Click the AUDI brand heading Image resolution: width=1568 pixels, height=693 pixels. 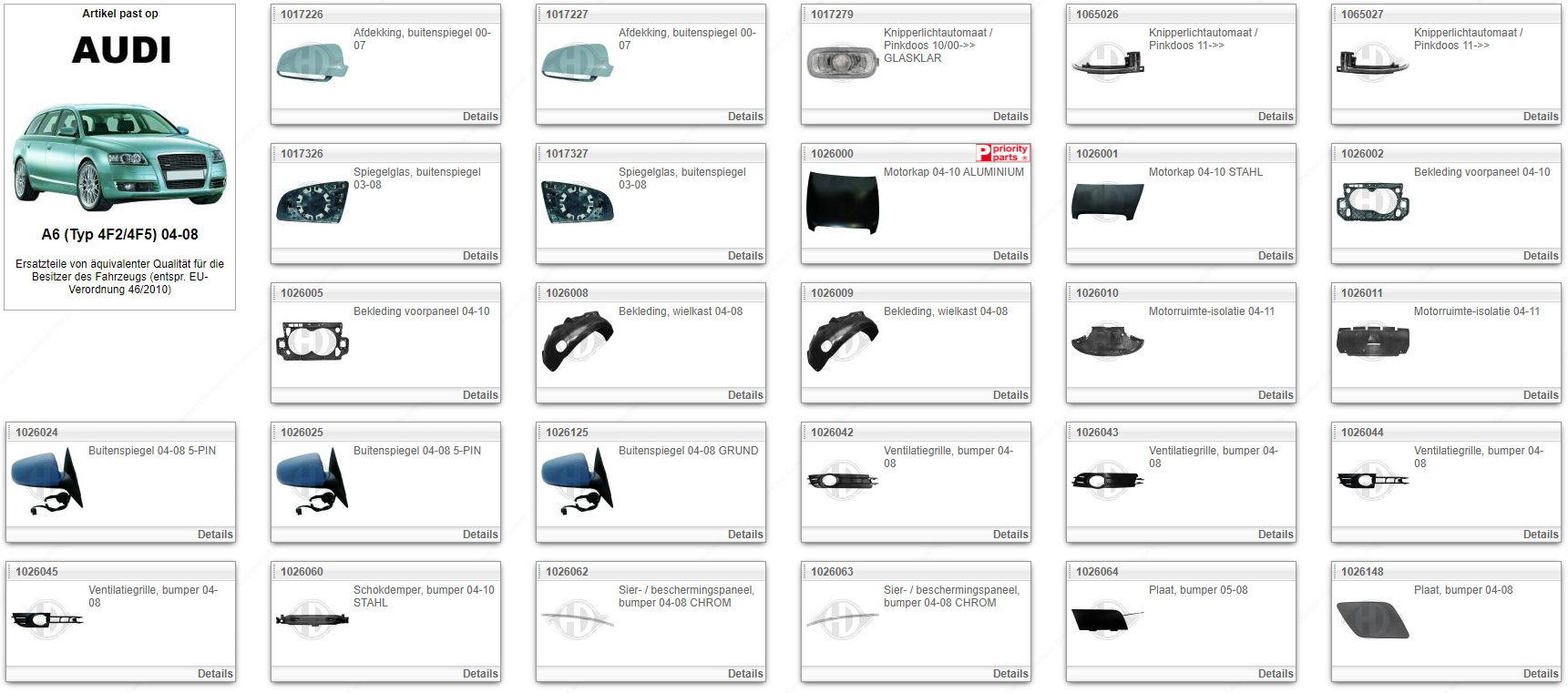pos(121,50)
